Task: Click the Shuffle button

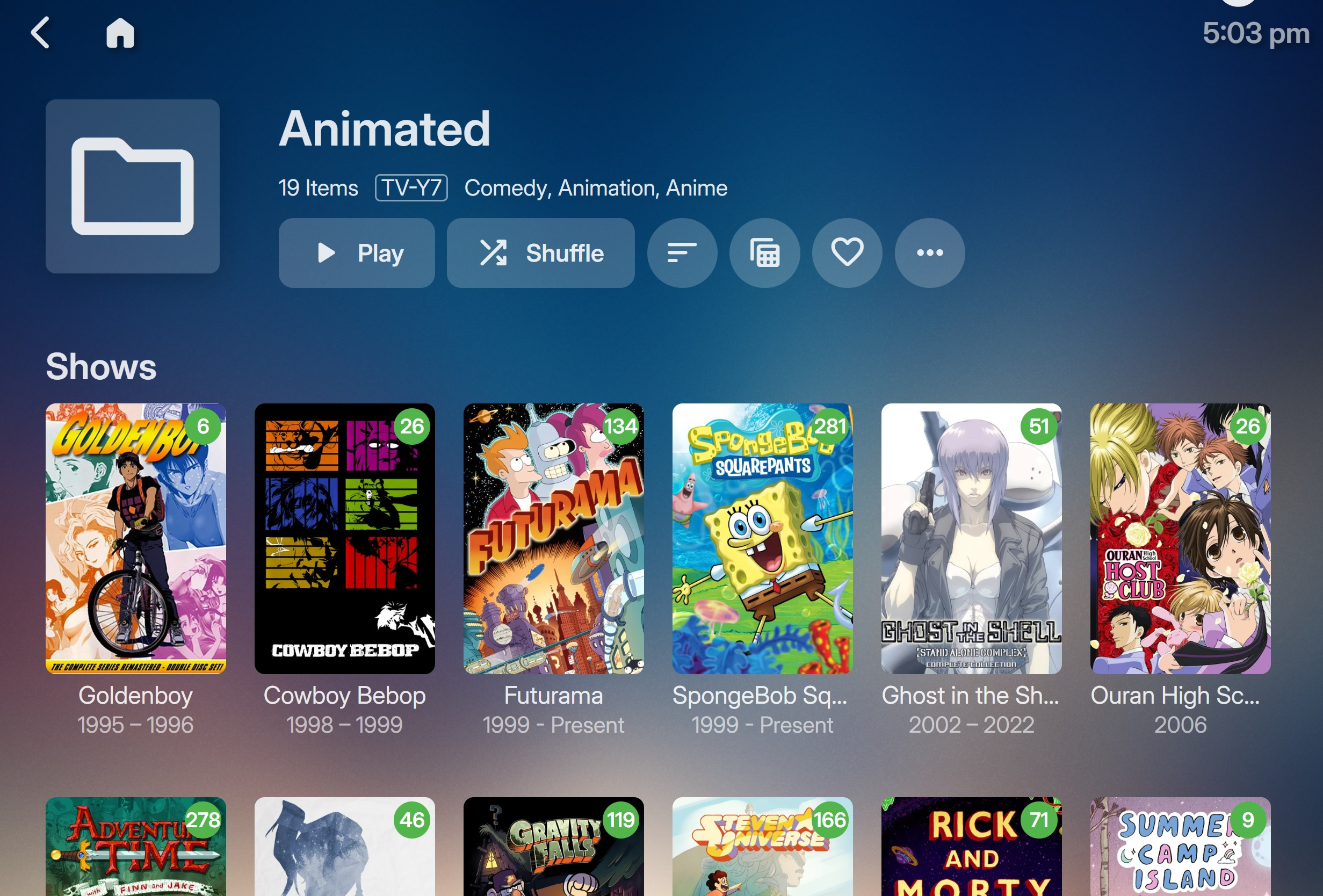Action: click(541, 253)
